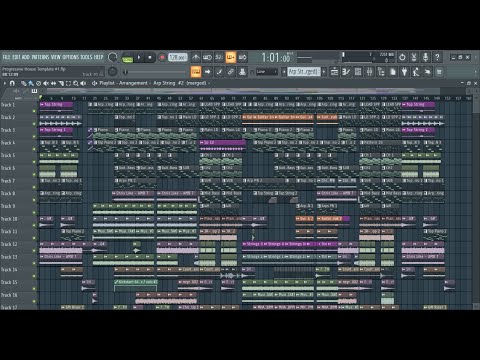Screen dimensions: 480x360
Task: Toggle typing keyboard to piano icon
Action: point(196,72)
